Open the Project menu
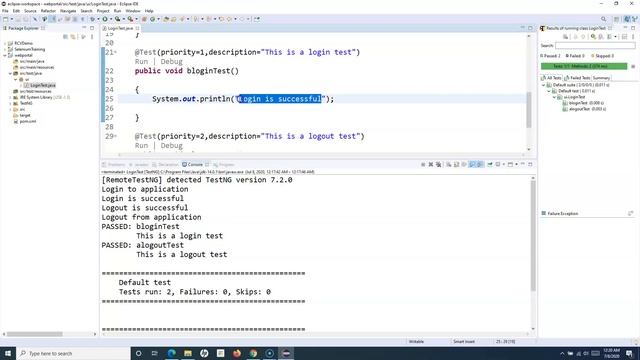The image size is (640, 360). 103,11
